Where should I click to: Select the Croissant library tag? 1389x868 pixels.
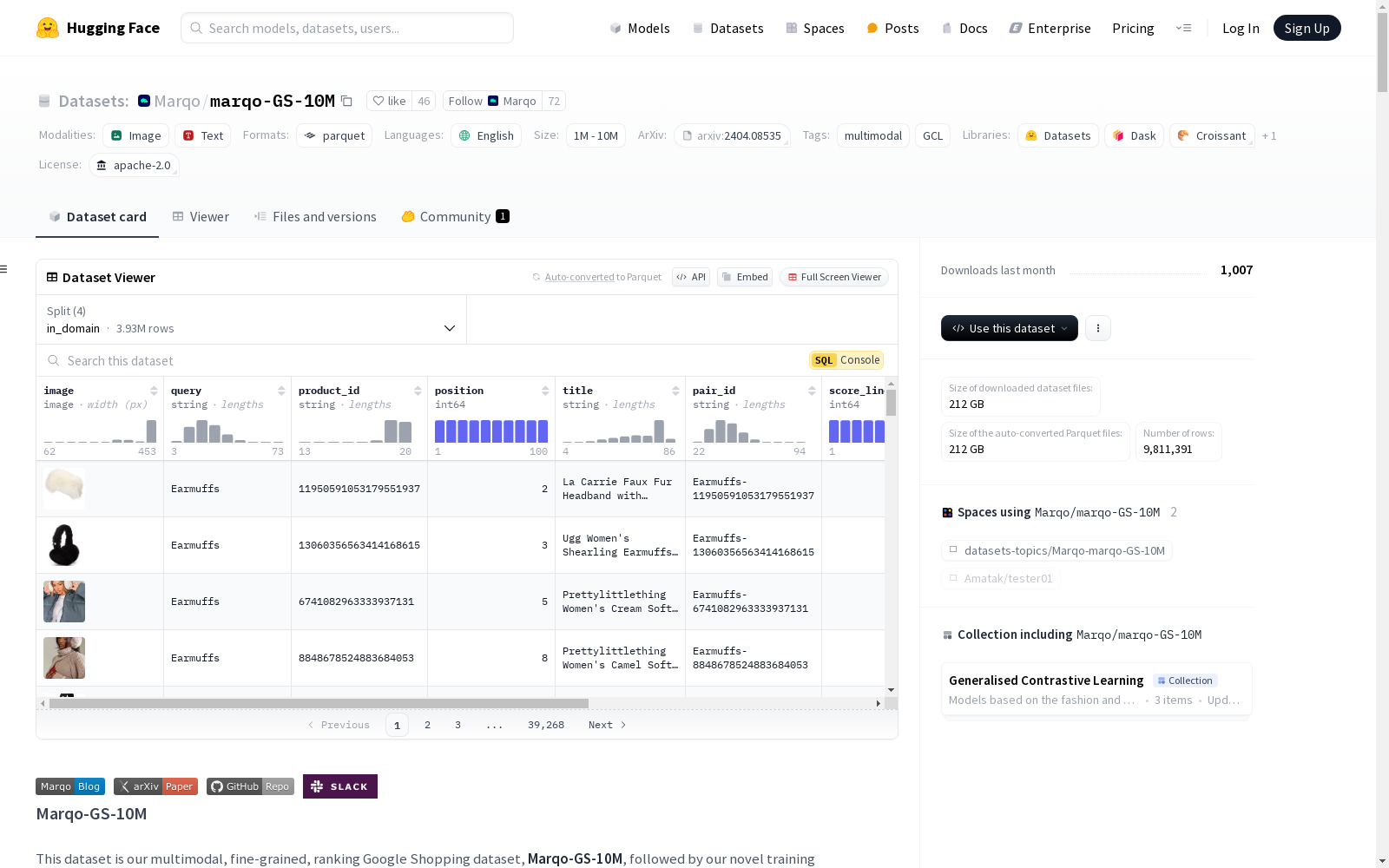tap(1212, 135)
